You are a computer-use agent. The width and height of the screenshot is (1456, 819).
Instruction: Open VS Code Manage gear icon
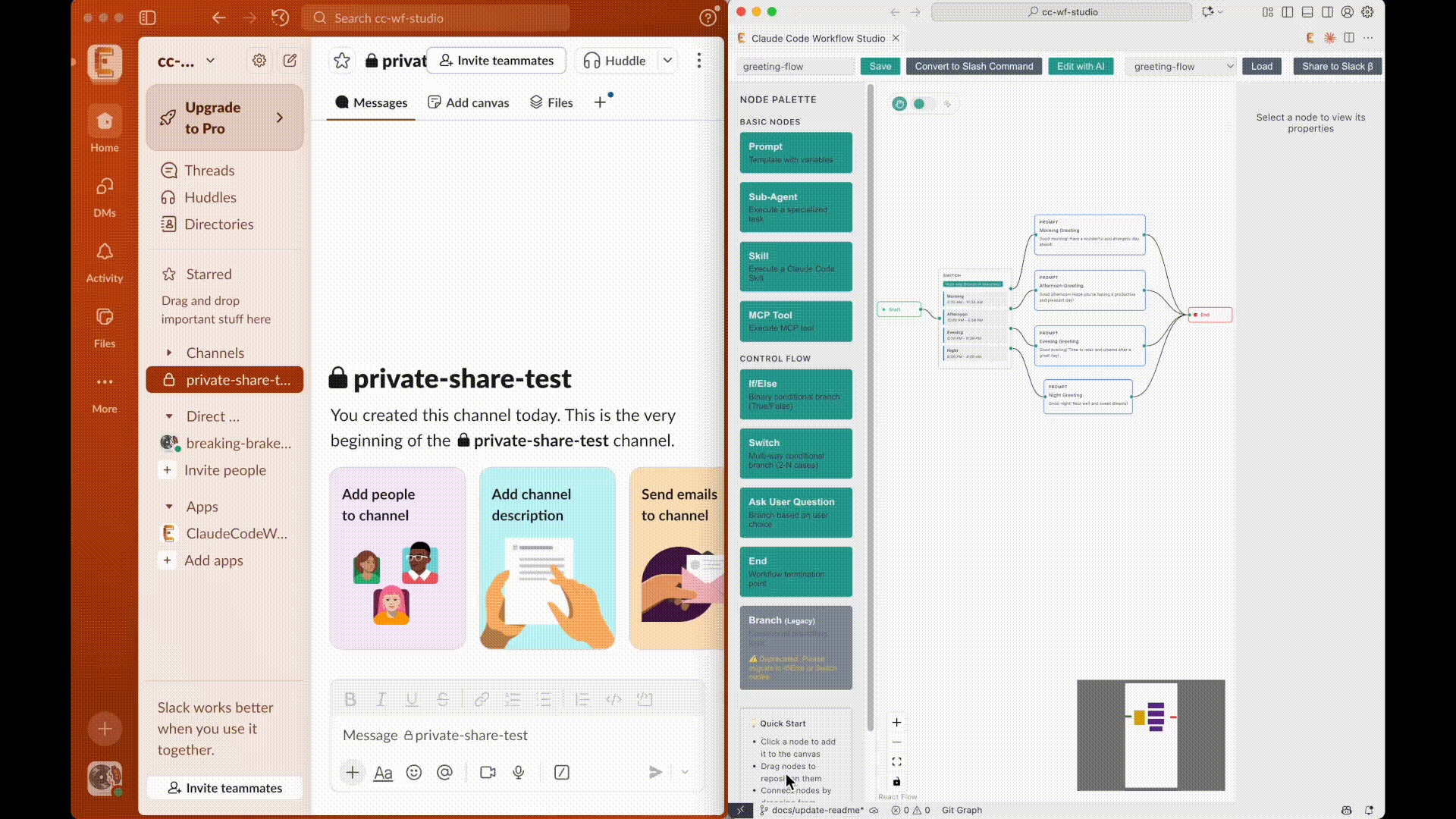1367,12
